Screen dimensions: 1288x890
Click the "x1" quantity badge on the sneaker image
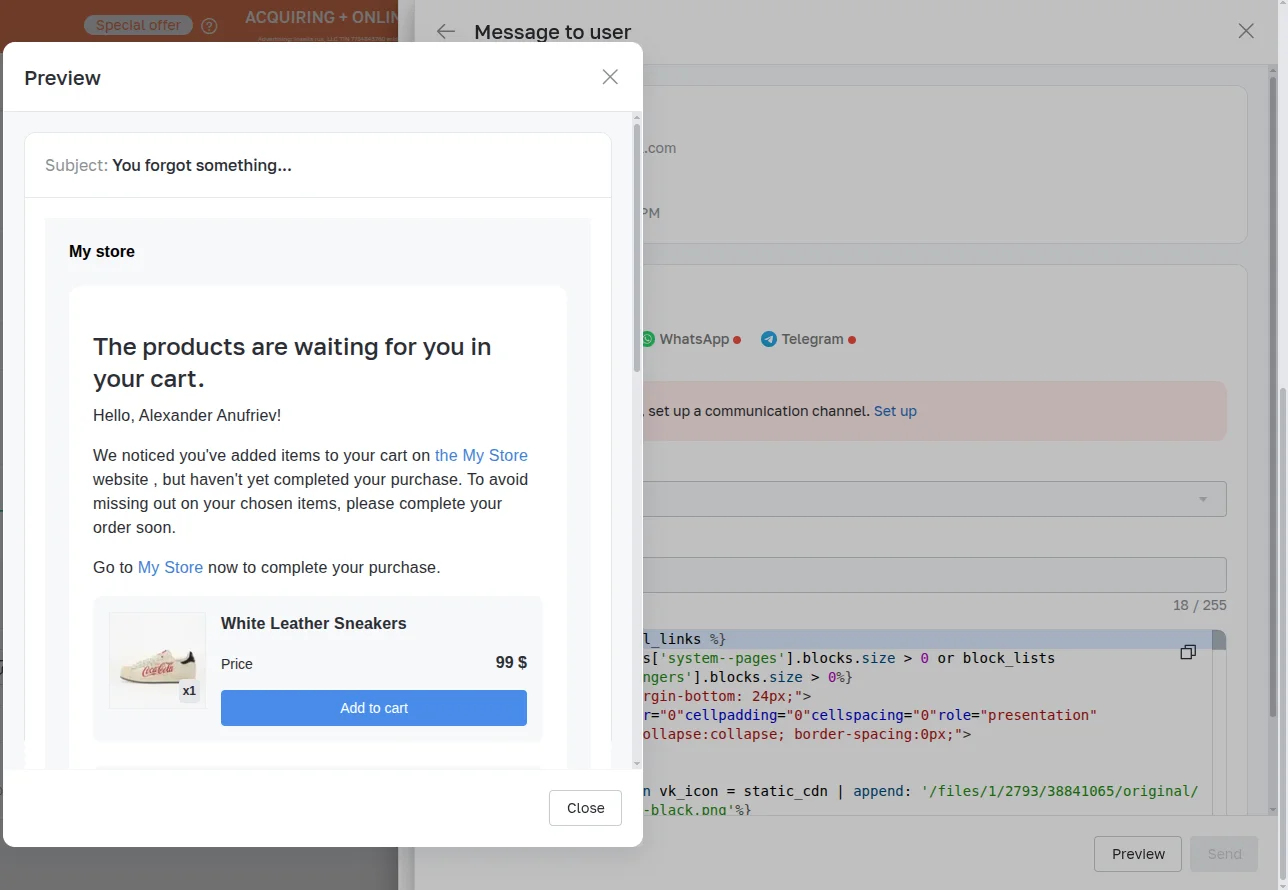pos(190,691)
